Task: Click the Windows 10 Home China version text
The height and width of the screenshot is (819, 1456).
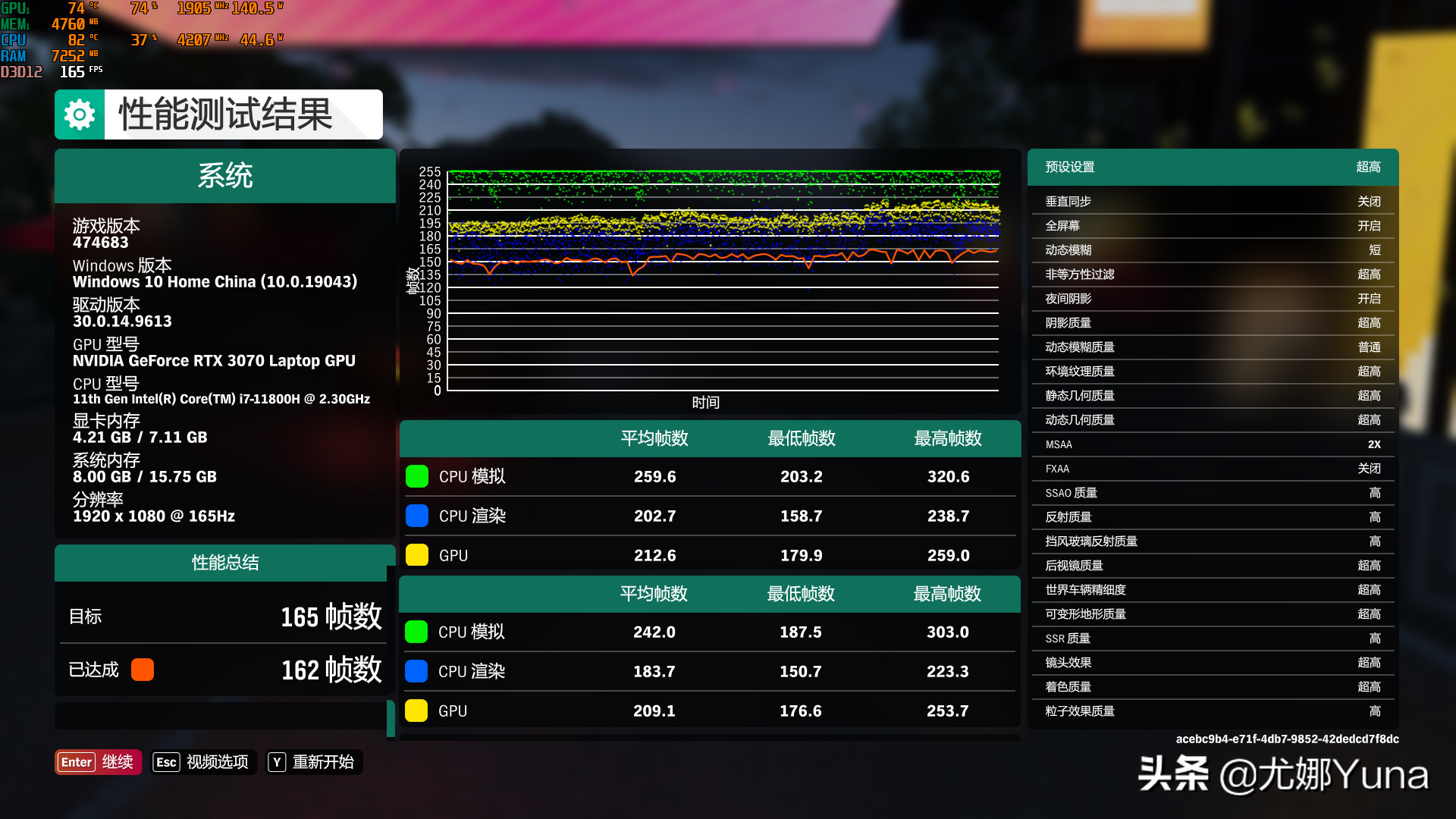Action: 215,282
